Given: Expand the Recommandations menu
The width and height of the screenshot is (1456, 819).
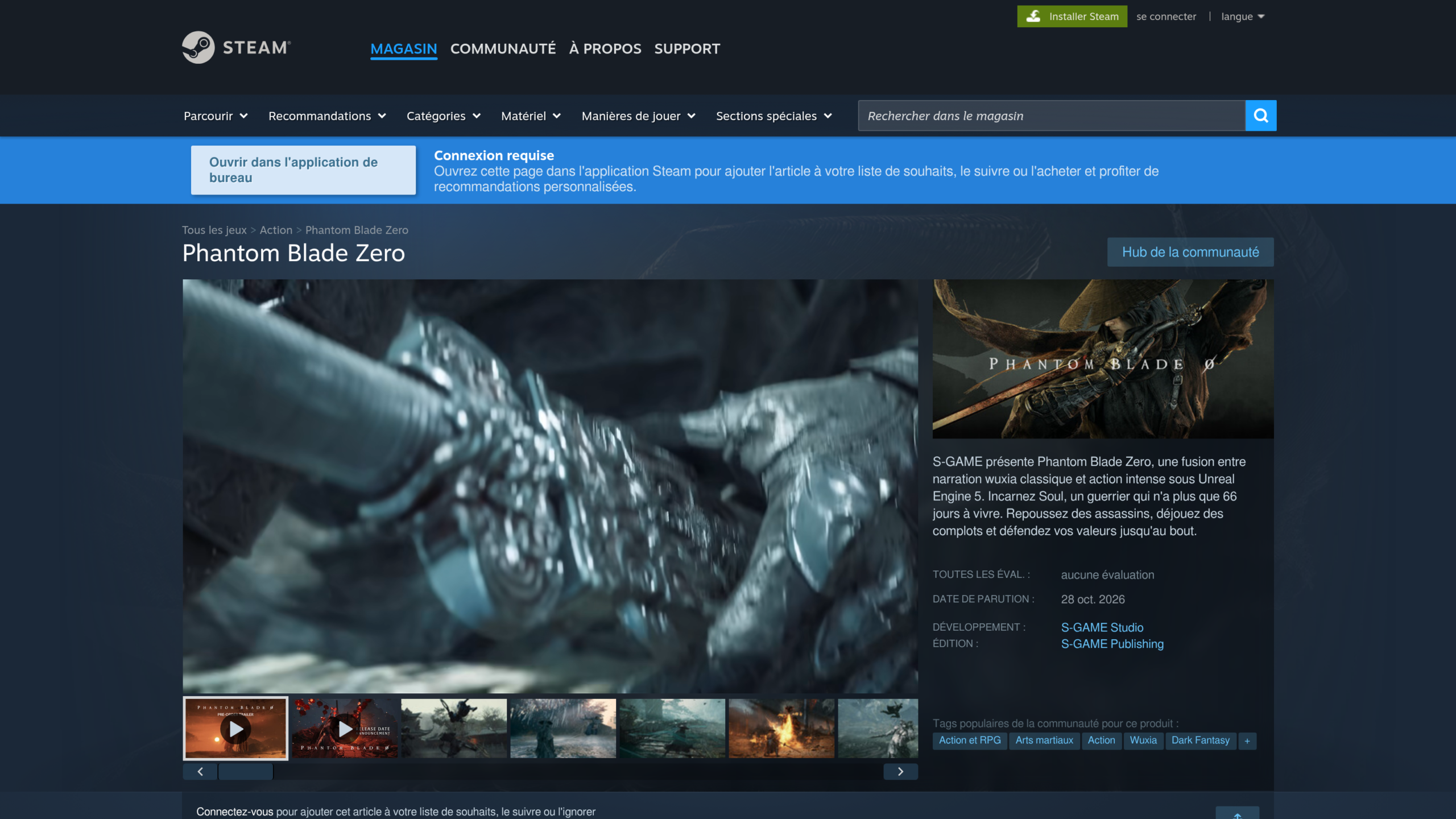Looking at the screenshot, I should tap(327, 116).
